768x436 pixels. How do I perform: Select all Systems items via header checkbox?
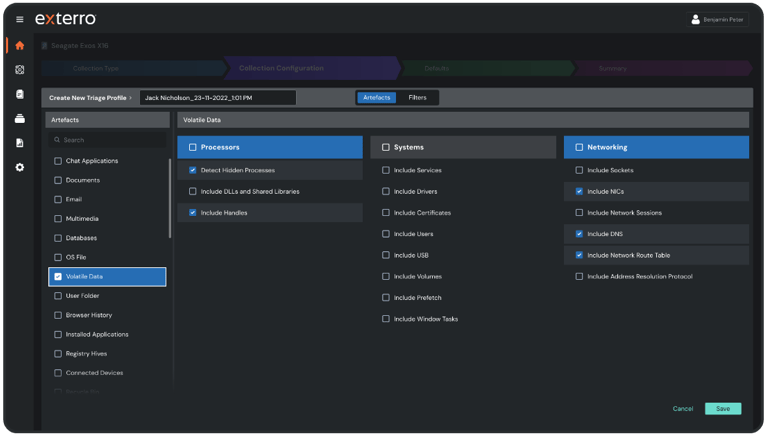click(x=386, y=147)
